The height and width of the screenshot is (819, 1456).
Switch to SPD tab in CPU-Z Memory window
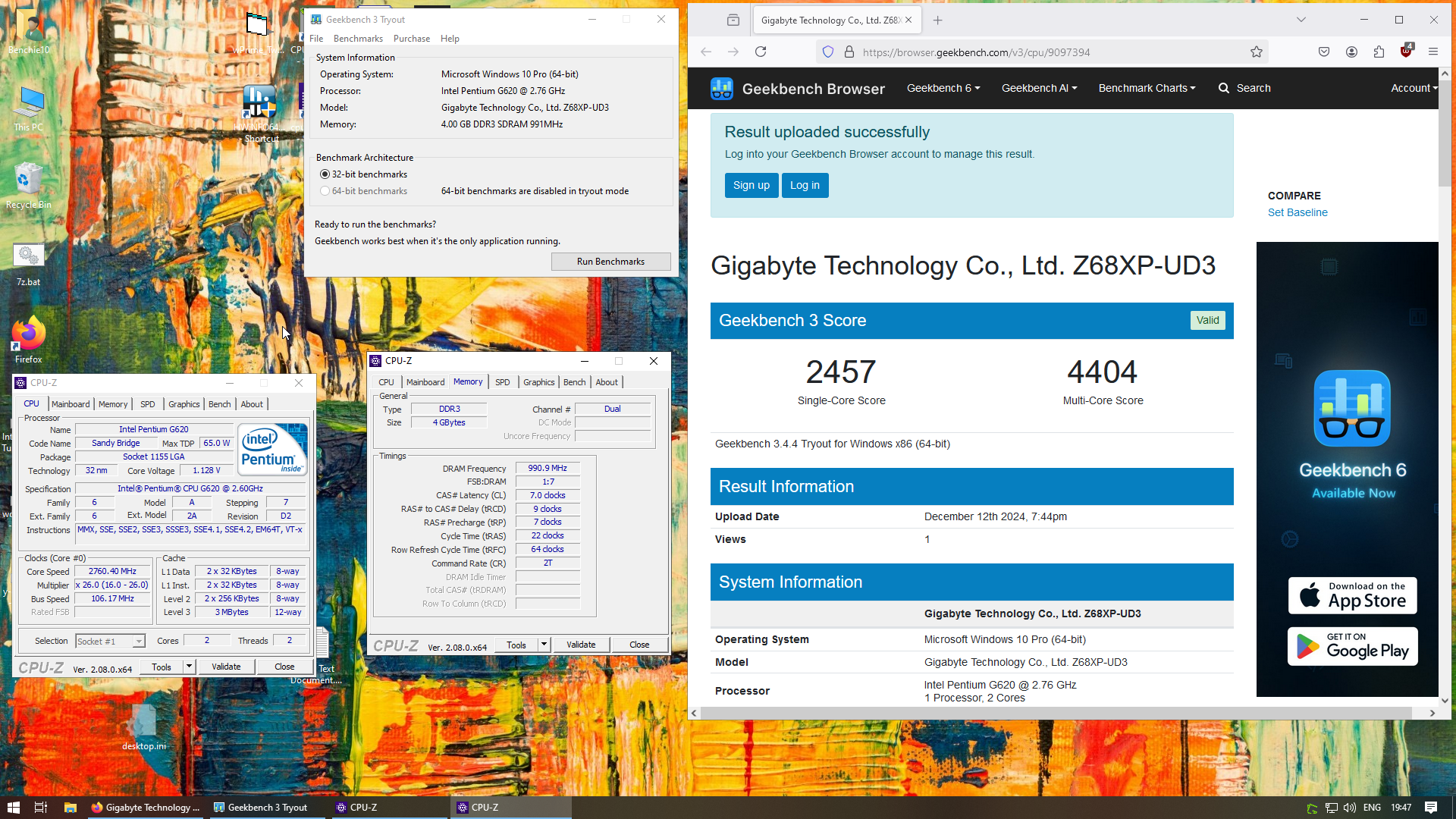[502, 382]
